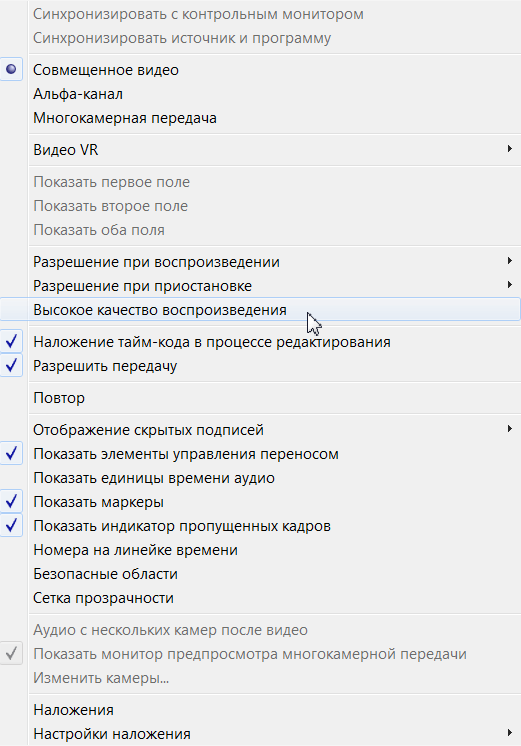Toggle the Разрешить передачу checkmark
Screen dimensions: 521x746
[260, 366]
